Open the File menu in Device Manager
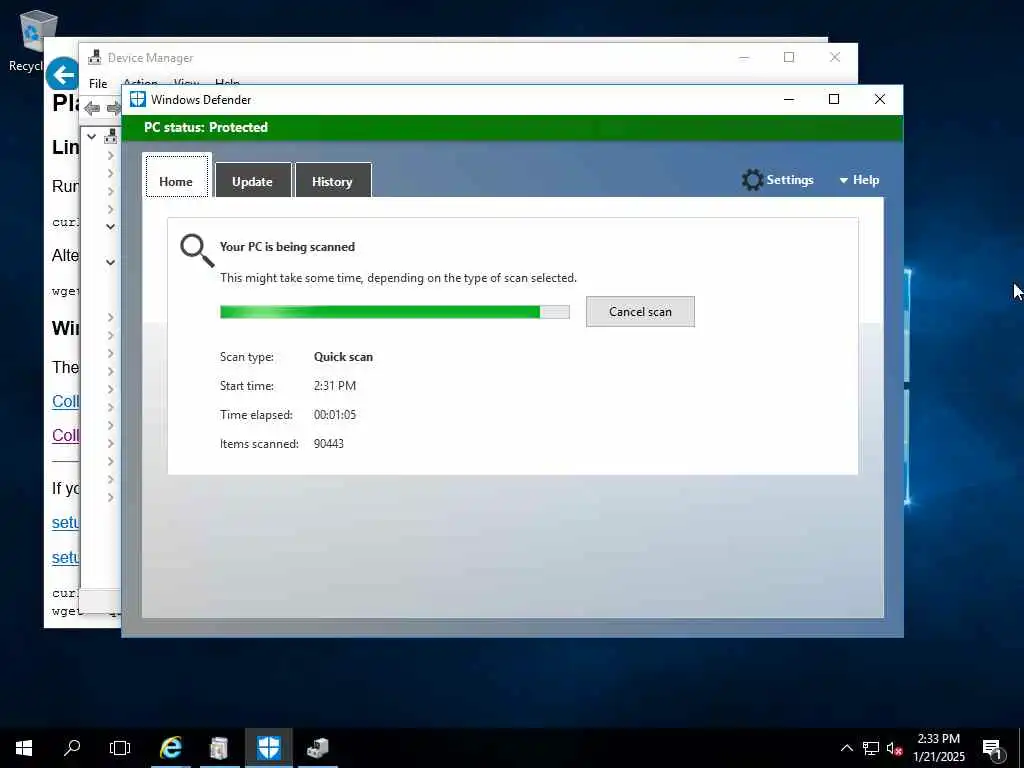1024x768 pixels. 98,84
